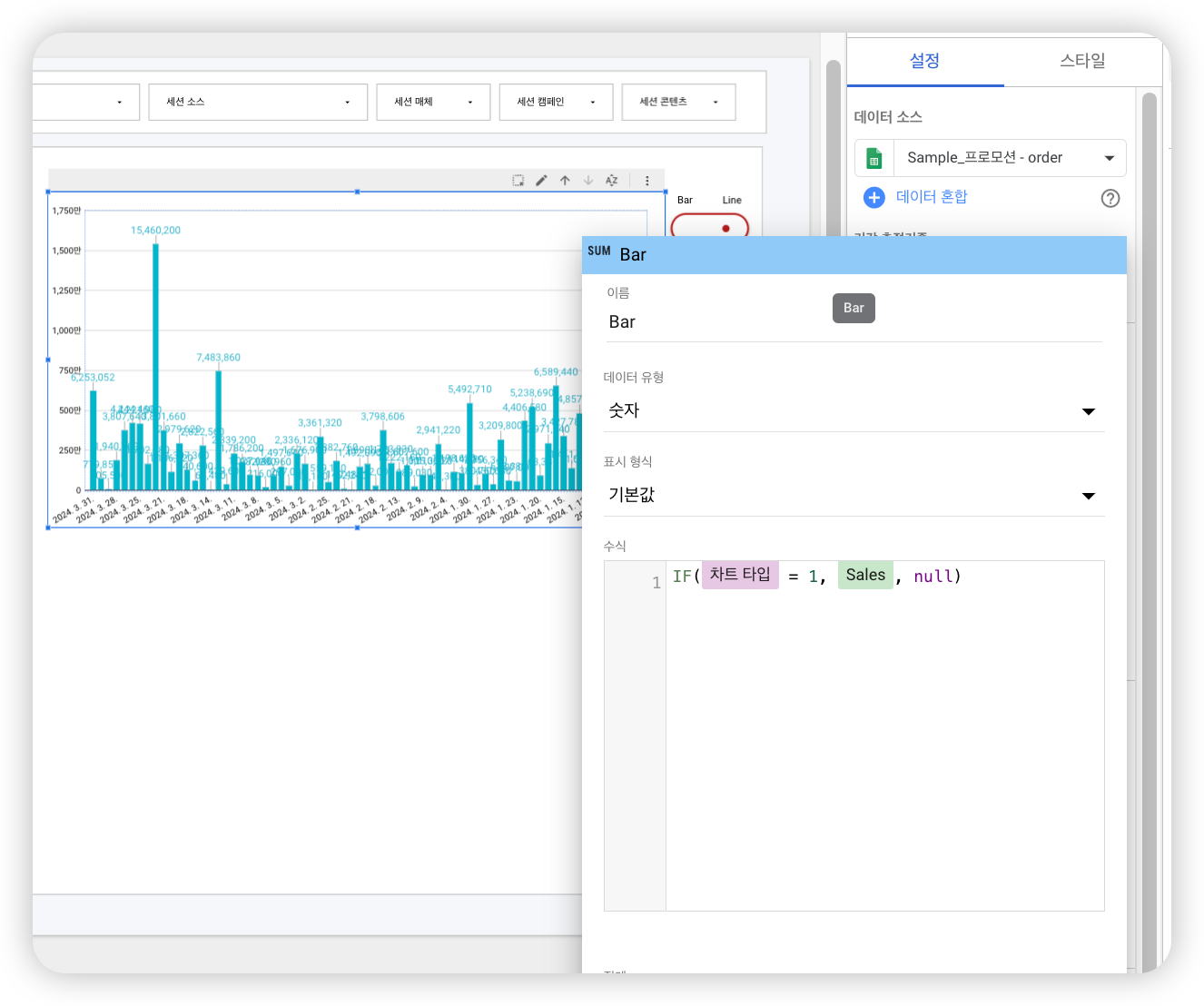Open the 표시 형식 기본값 dropdown
Screen dimensions: 1204x1006
tap(854, 495)
